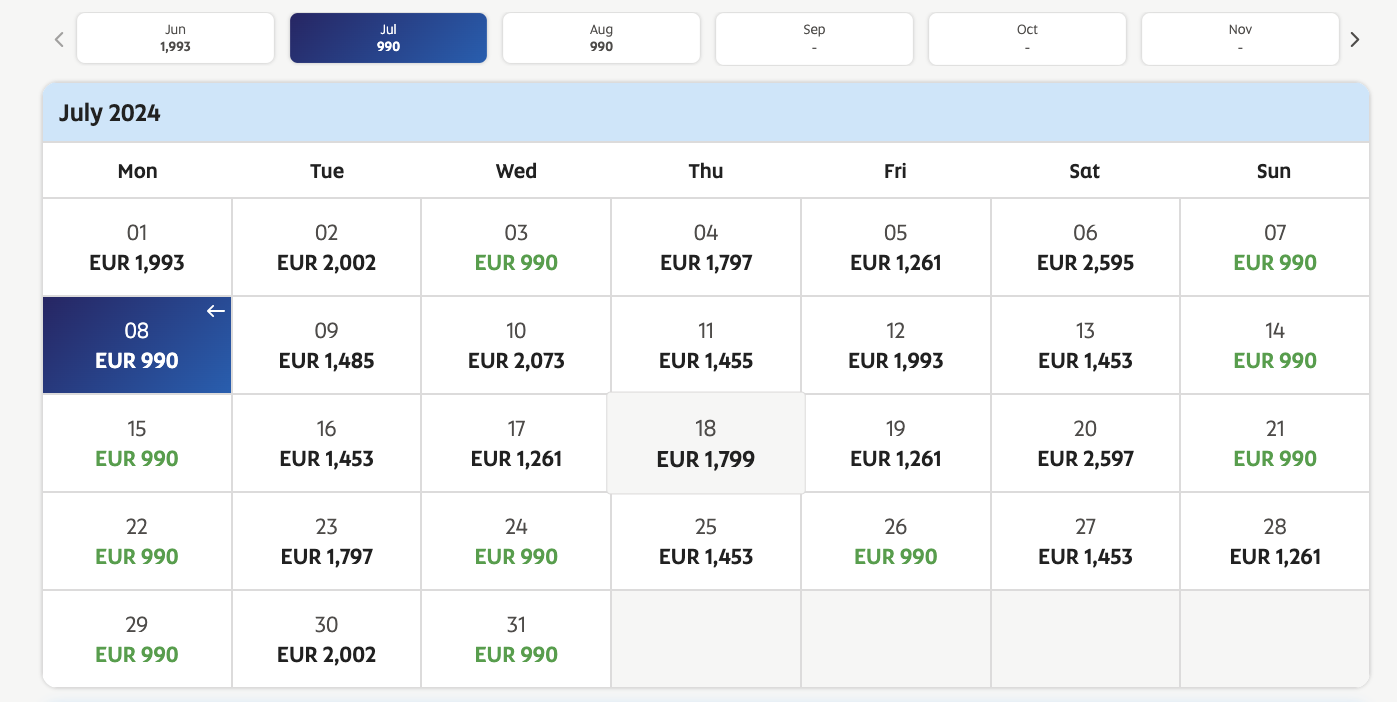Image resolution: width=1397 pixels, height=702 pixels.
Task: Select July 03 fare EUR 990
Action: pos(516,248)
